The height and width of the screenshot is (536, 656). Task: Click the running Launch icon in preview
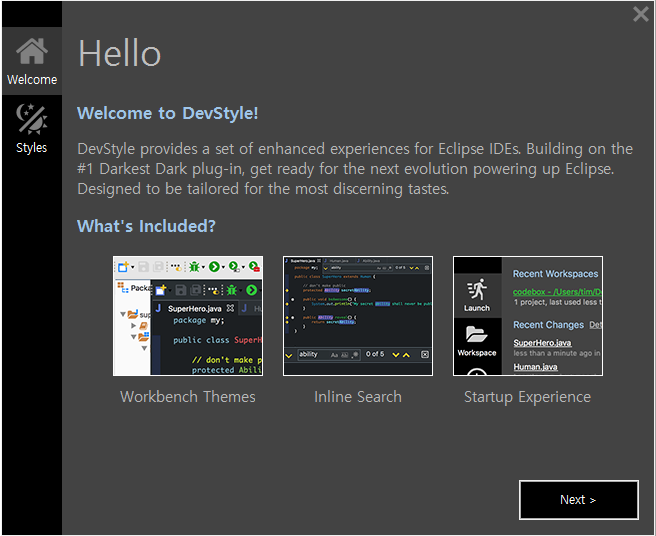477,290
